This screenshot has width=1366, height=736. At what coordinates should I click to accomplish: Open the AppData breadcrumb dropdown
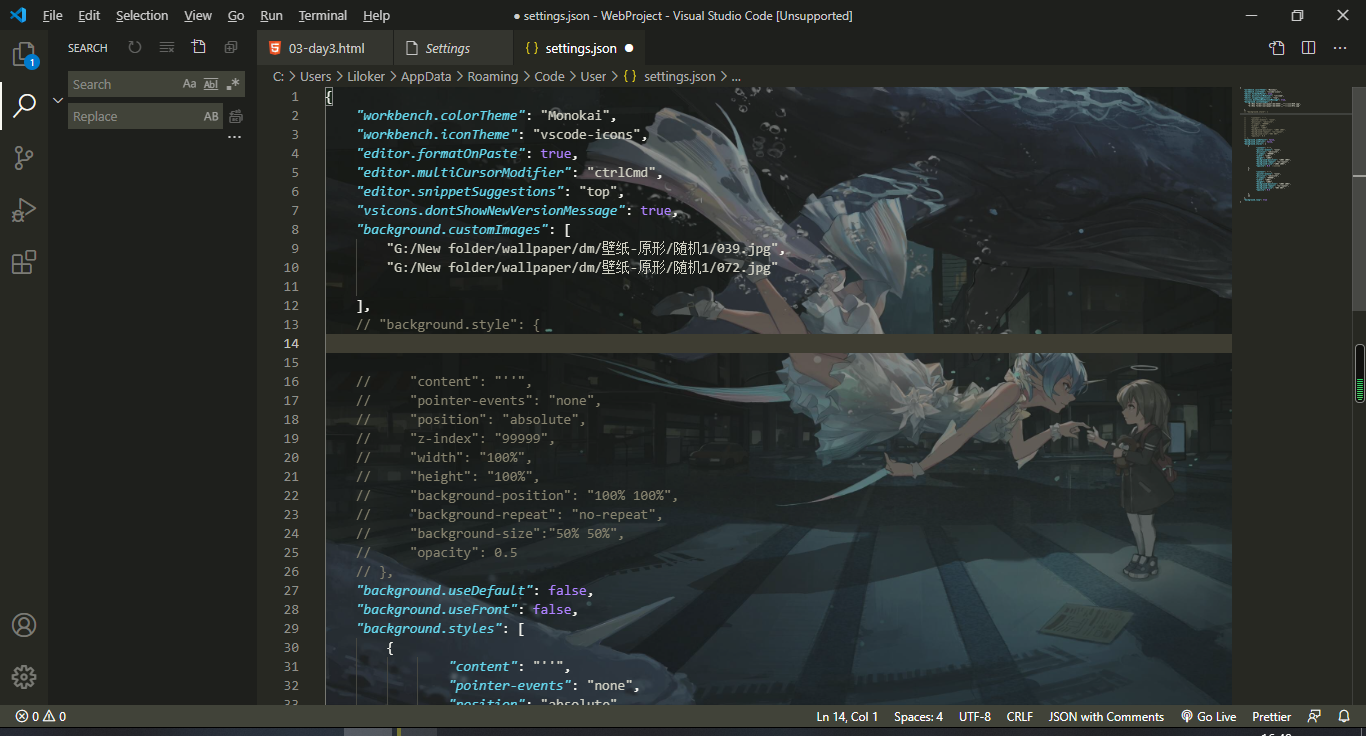tap(426, 76)
